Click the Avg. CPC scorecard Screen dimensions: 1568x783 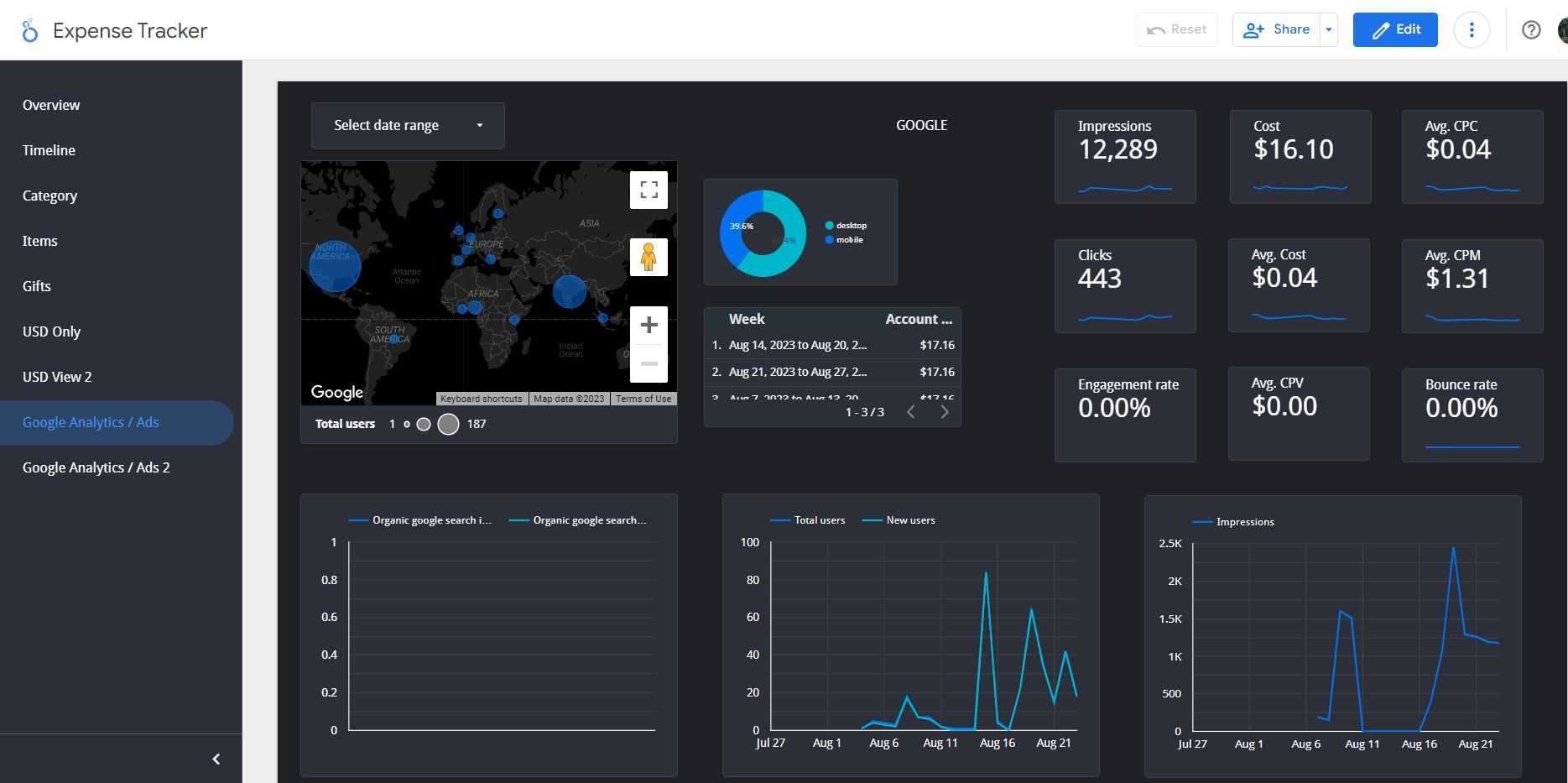pos(1472,157)
